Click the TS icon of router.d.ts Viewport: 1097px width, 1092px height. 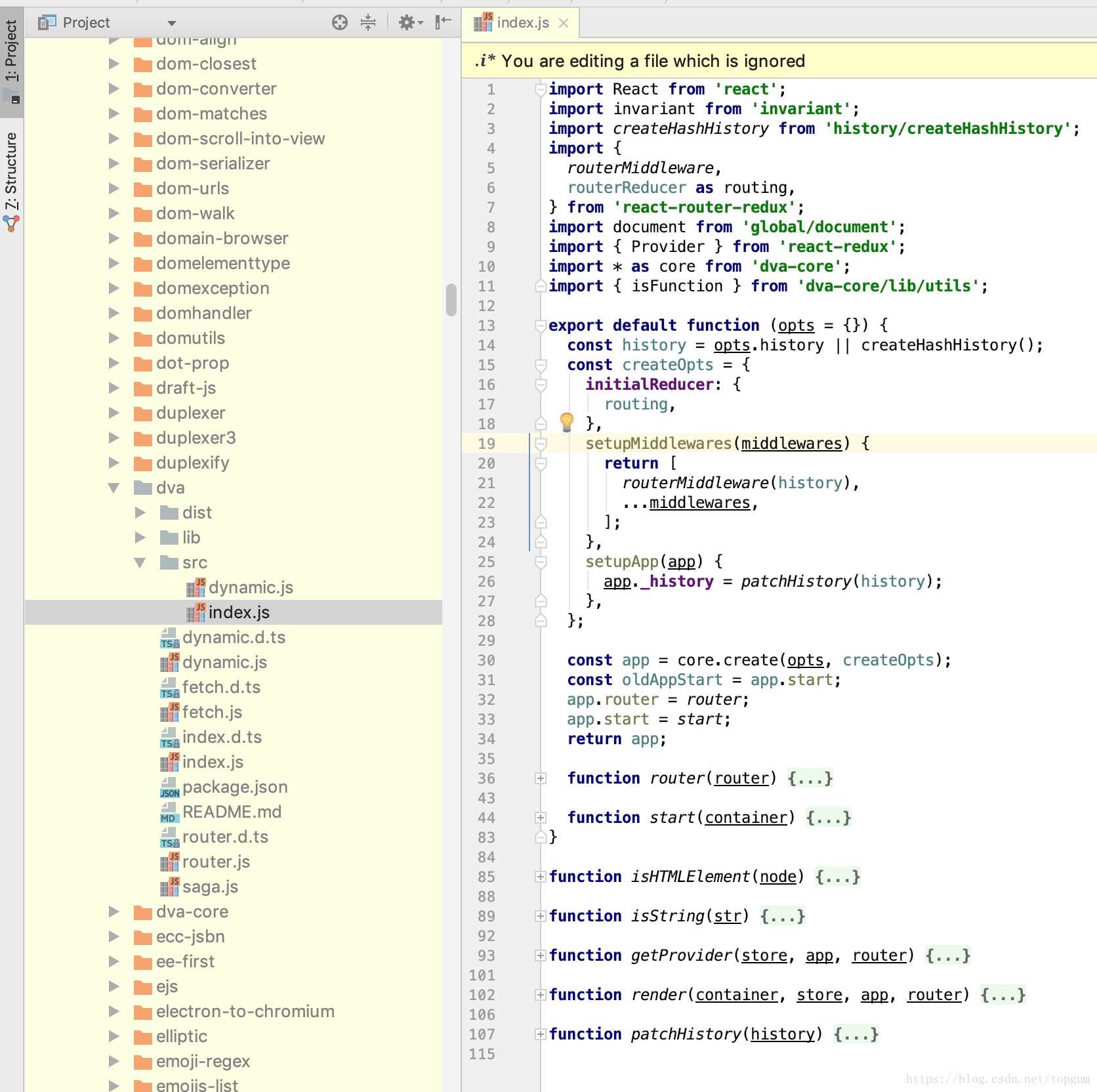(170, 837)
